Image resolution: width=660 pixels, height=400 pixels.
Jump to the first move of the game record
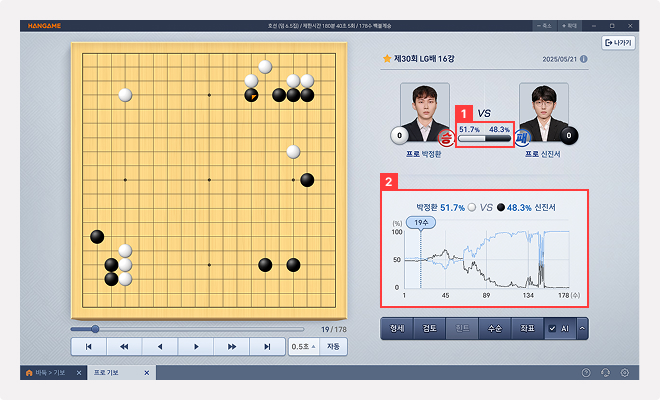(x=88, y=347)
